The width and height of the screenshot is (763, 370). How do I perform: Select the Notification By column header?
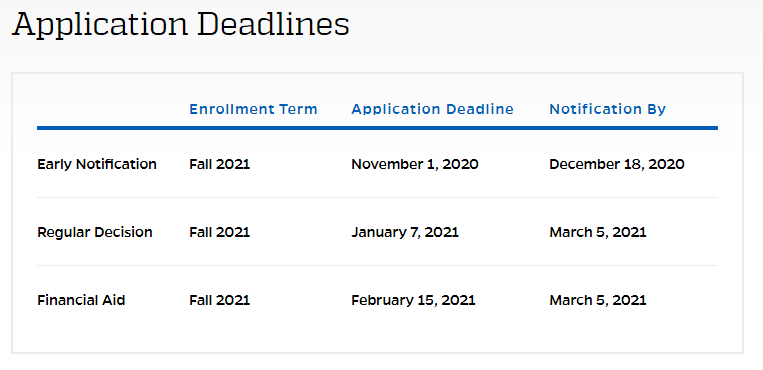607,109
